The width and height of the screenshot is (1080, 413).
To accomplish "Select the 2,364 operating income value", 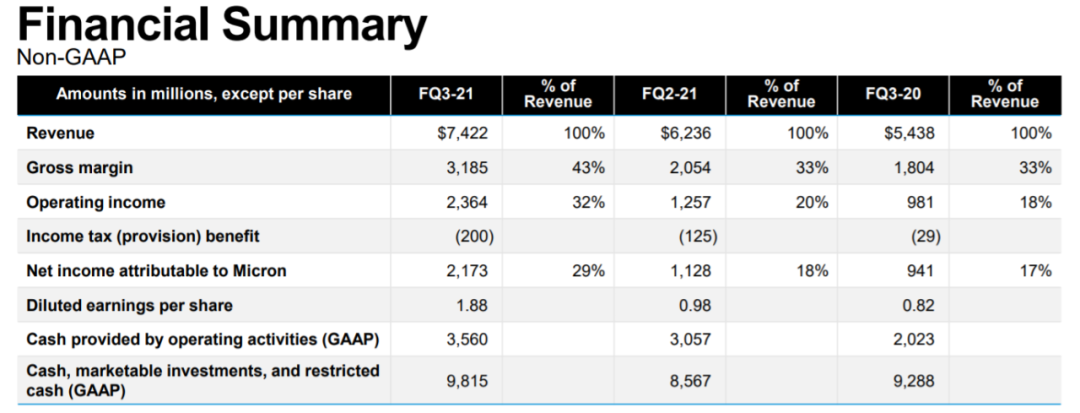I will coord(466,202).
